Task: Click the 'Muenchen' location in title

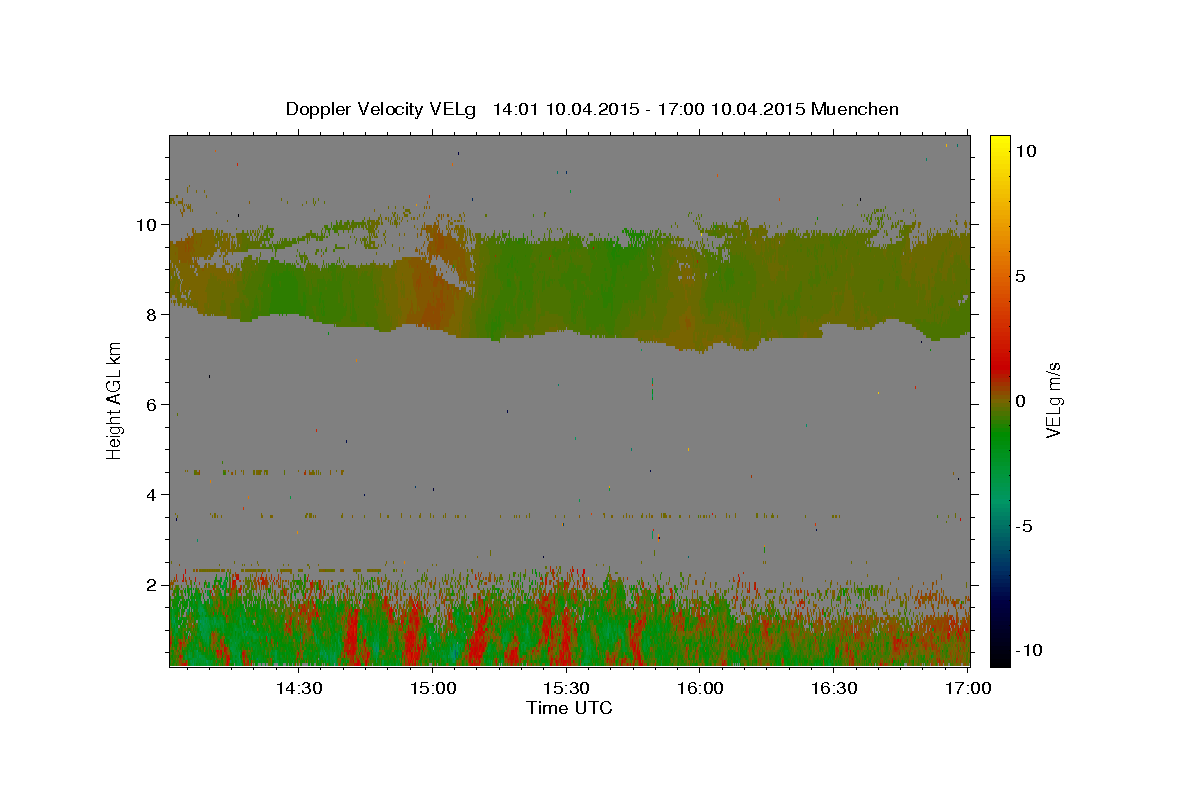Action: click(855, 109)
